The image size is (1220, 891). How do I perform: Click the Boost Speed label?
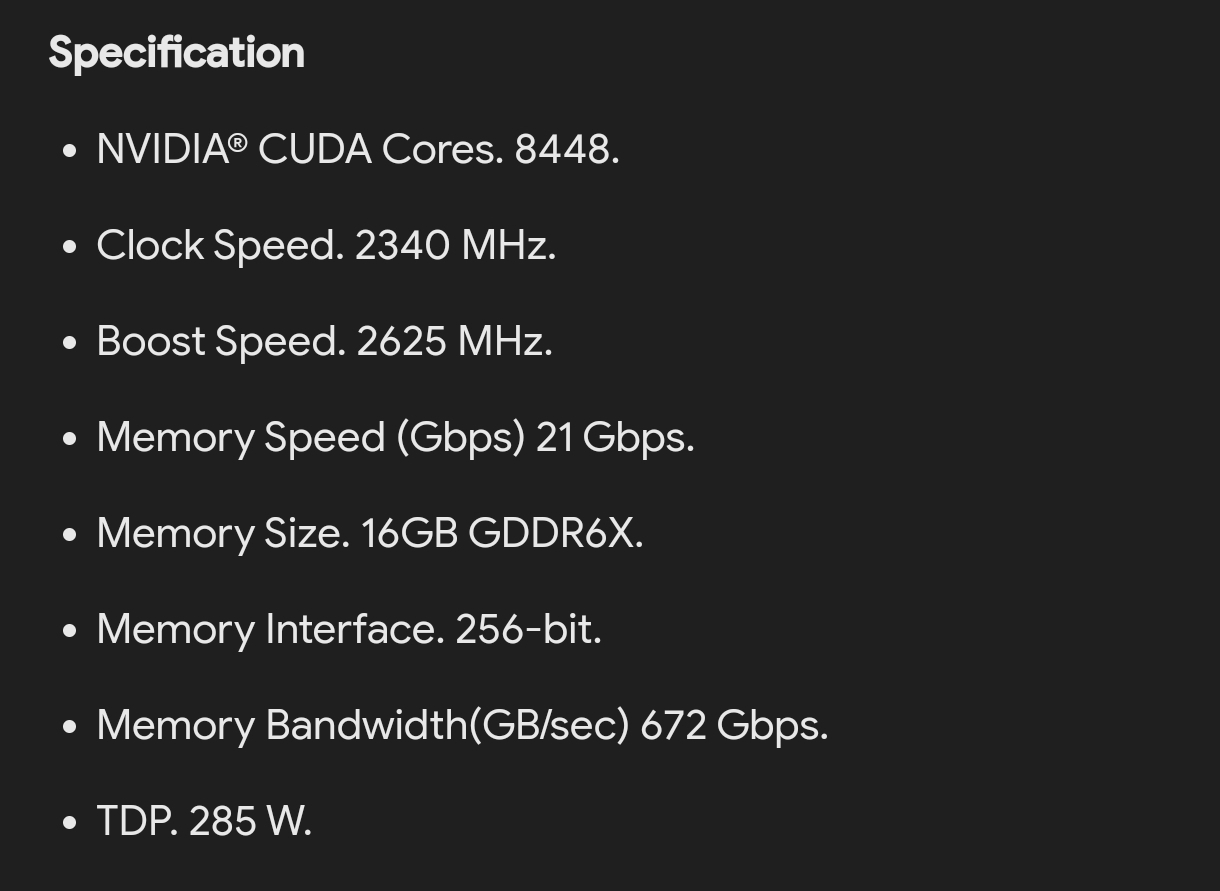pos(219,342)
